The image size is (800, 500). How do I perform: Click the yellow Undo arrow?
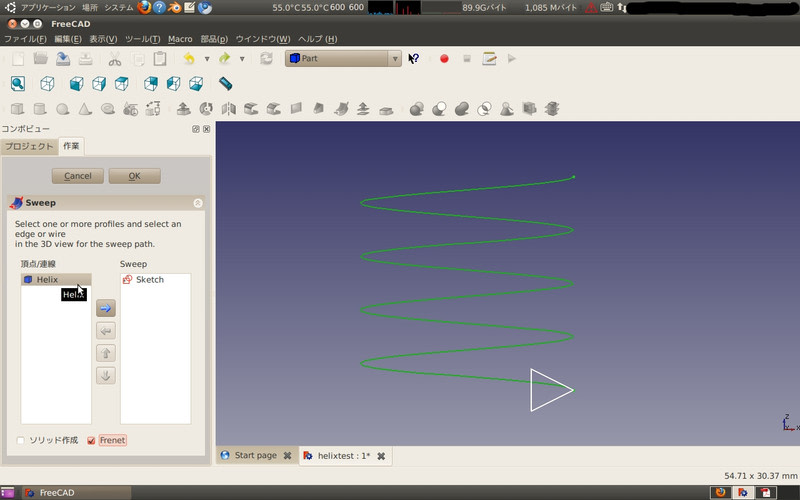coord(189,59)
